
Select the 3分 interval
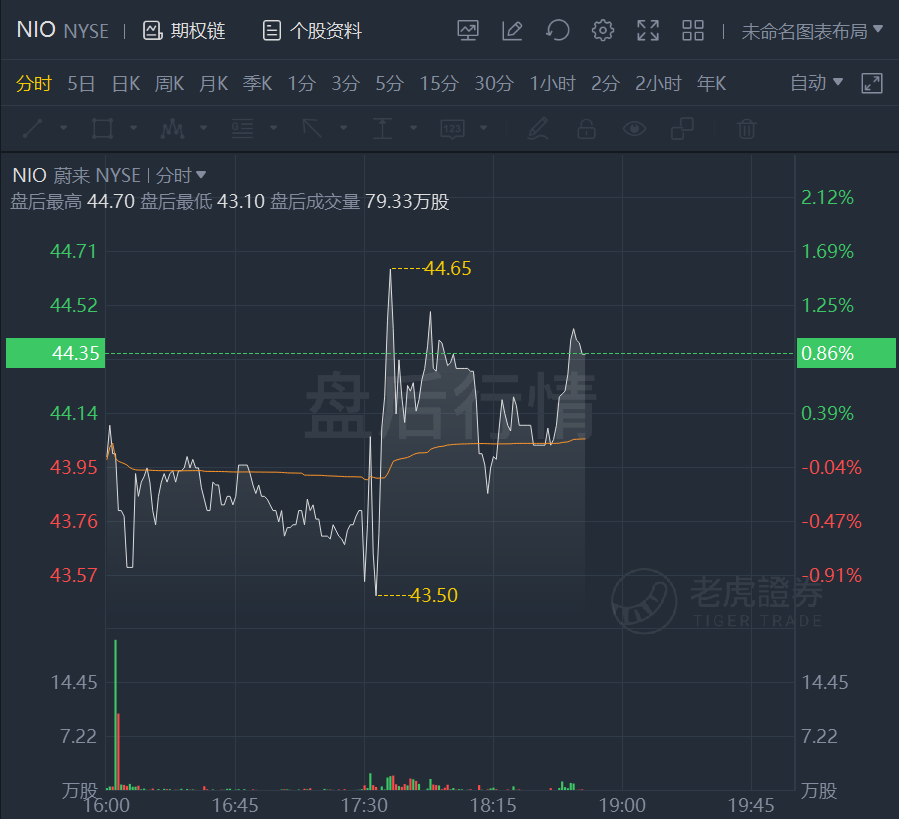coord(345,84)
